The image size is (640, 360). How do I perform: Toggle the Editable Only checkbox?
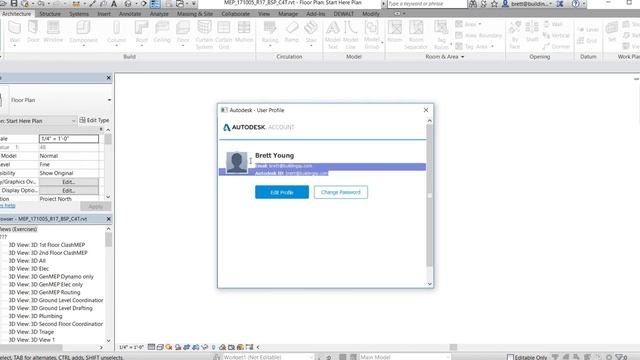[x=510, y=357]
